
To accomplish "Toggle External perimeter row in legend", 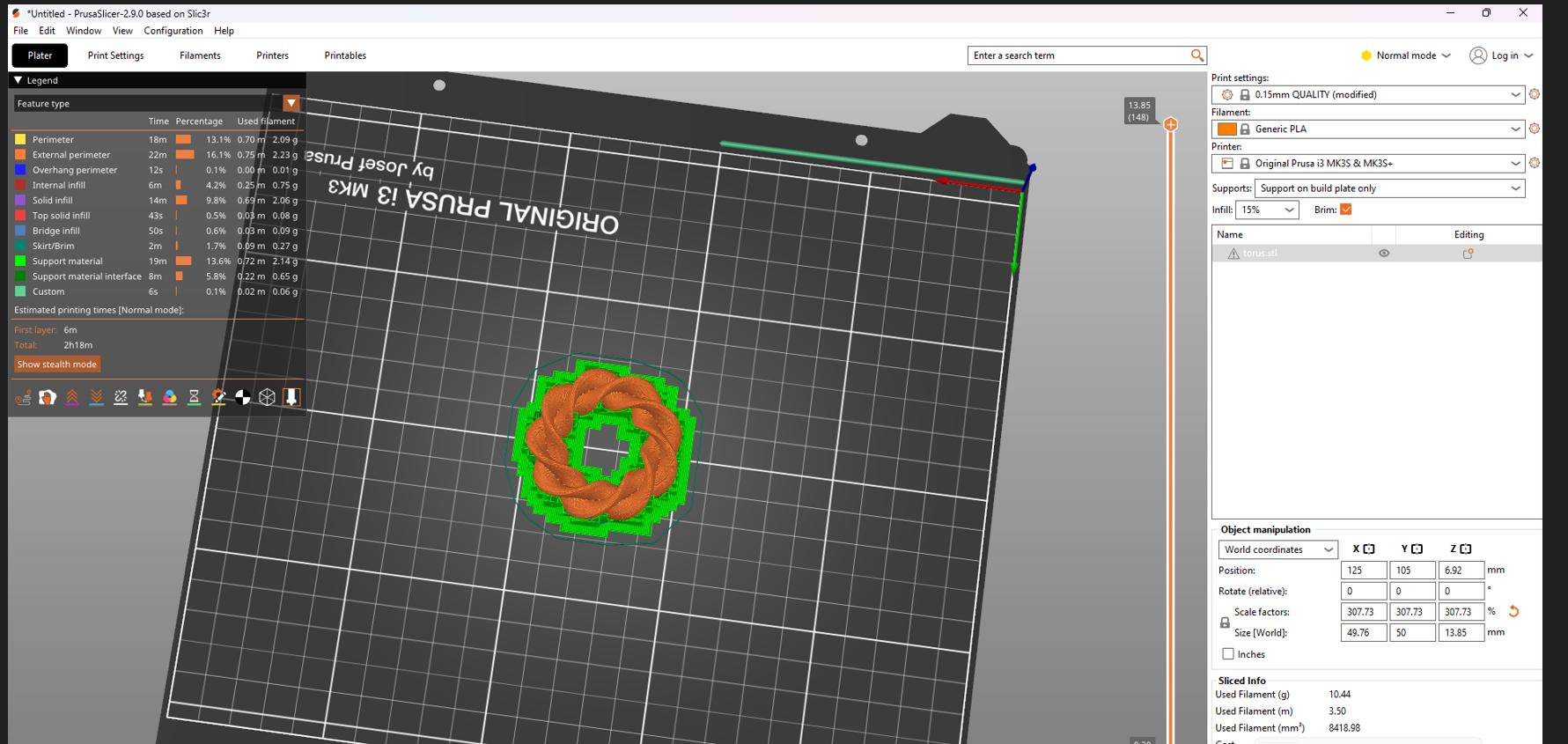I will 156,155.
